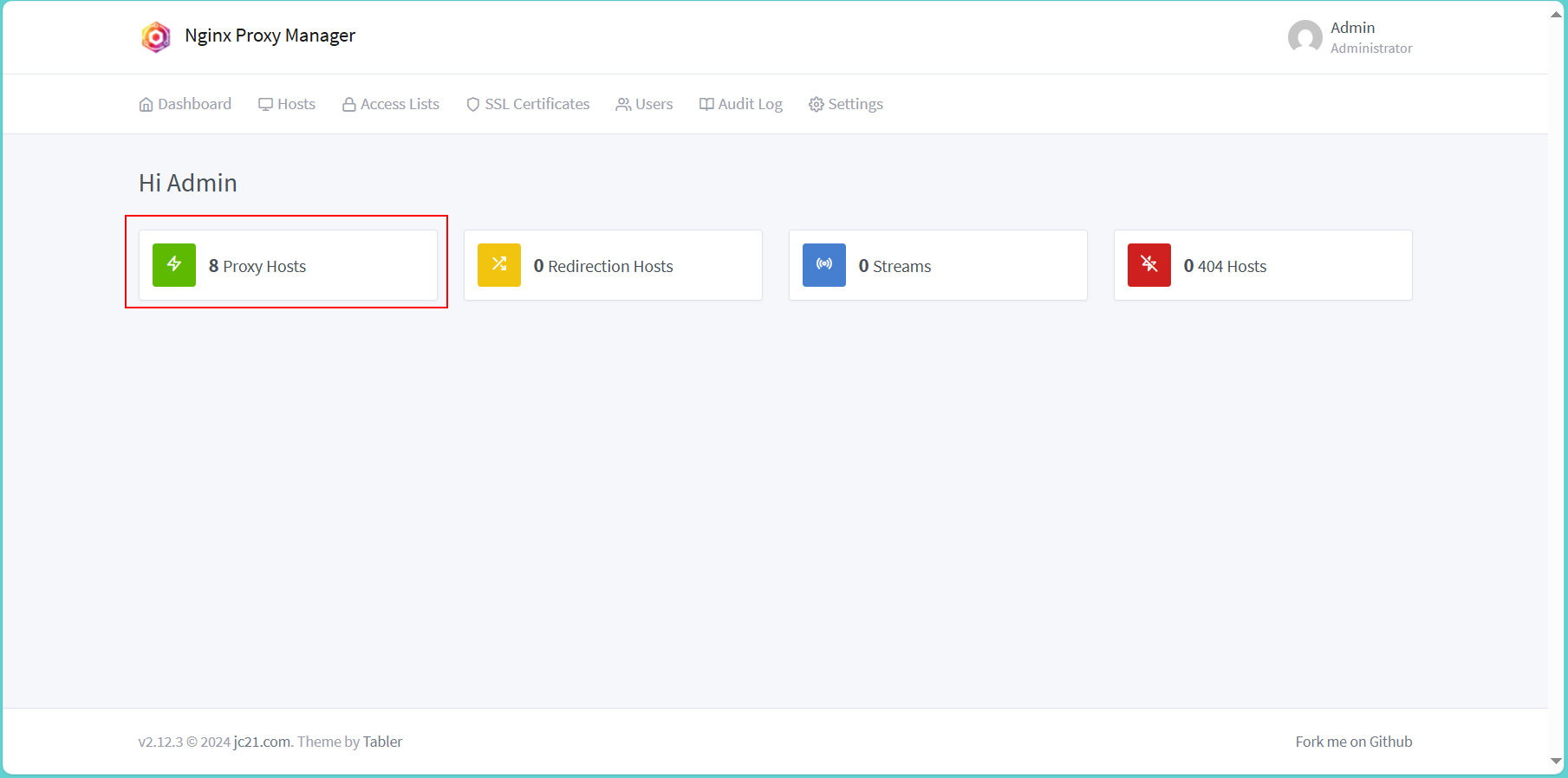Open the Fork me on Github link
This screenshot has width=1568, height=778.
click(1353, 742)
